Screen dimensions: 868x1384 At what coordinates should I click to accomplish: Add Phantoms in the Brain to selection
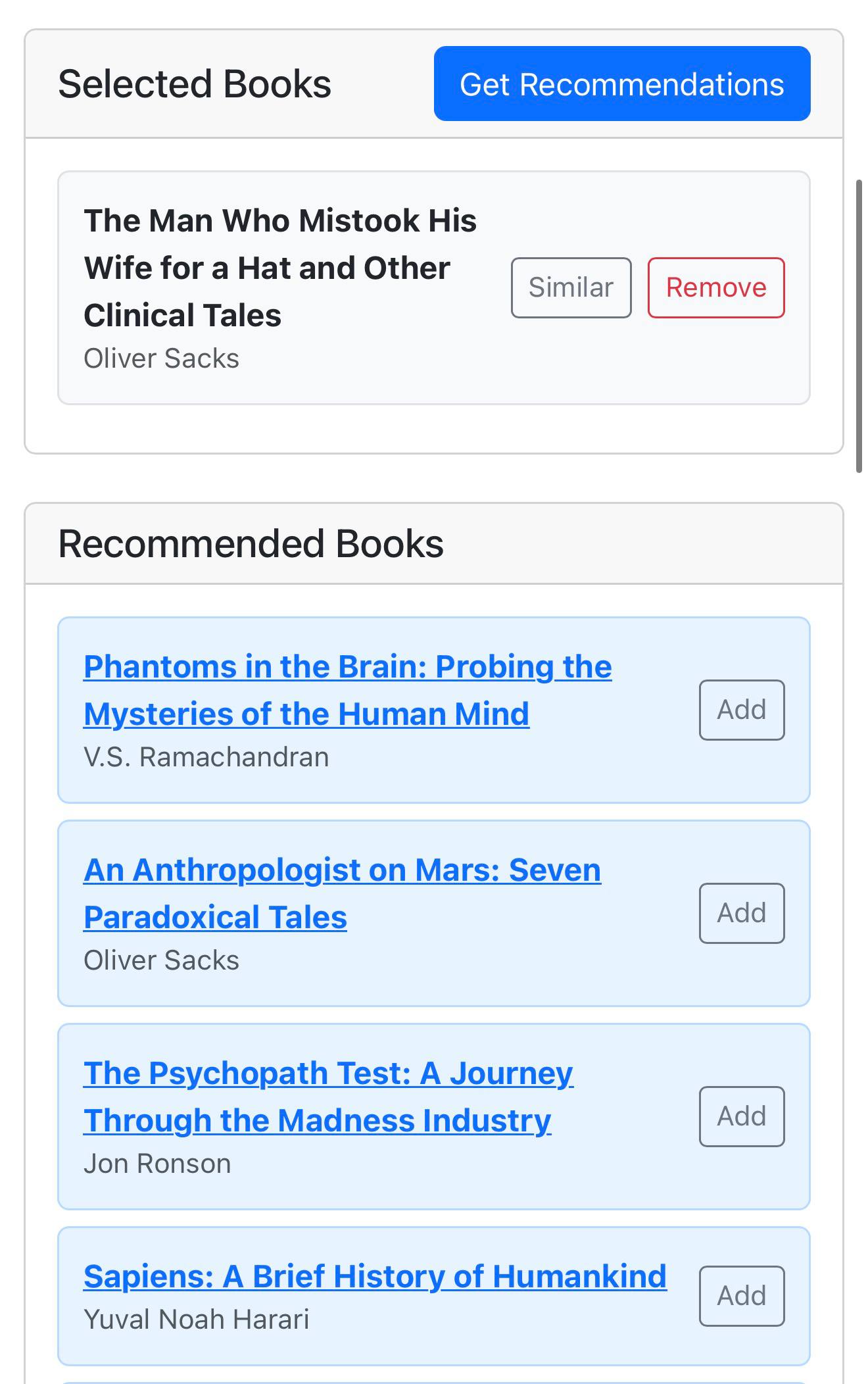point(741,710)
